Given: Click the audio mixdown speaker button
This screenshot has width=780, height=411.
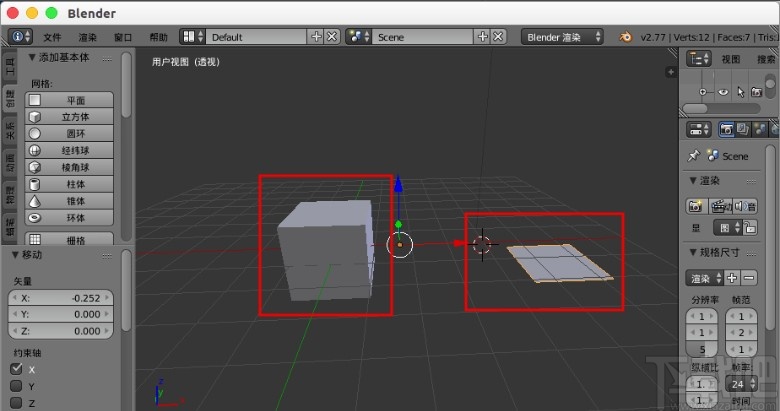Looking at the screenshot, I should point(746,206).
